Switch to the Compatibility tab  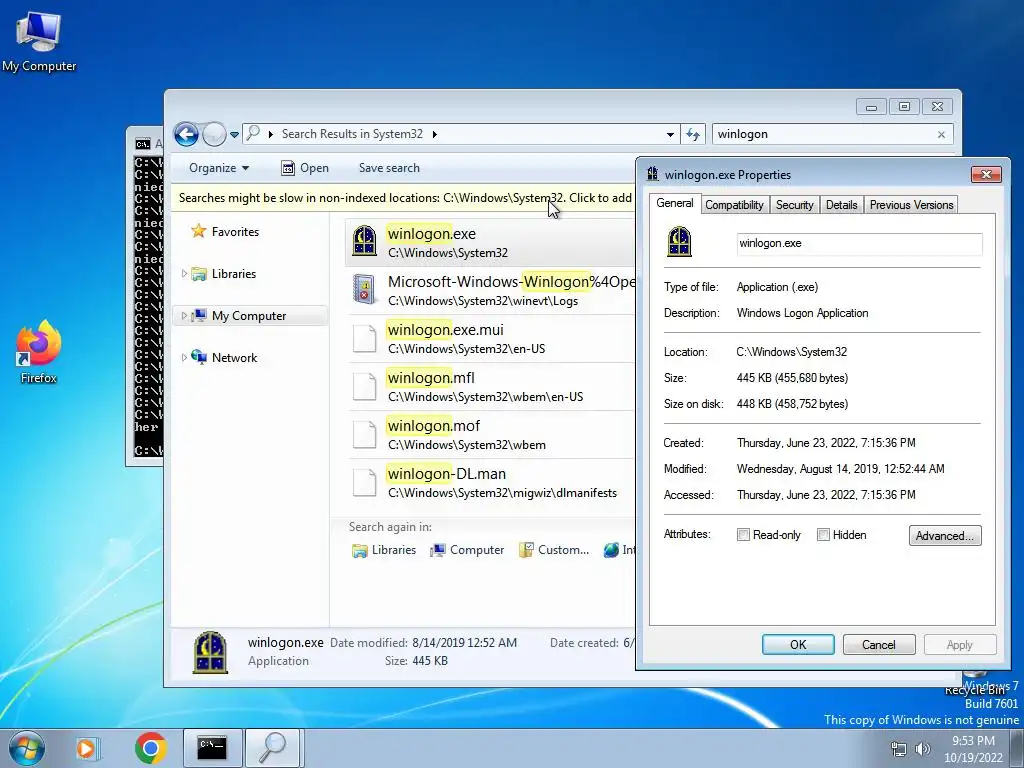(x=734, y=205)
